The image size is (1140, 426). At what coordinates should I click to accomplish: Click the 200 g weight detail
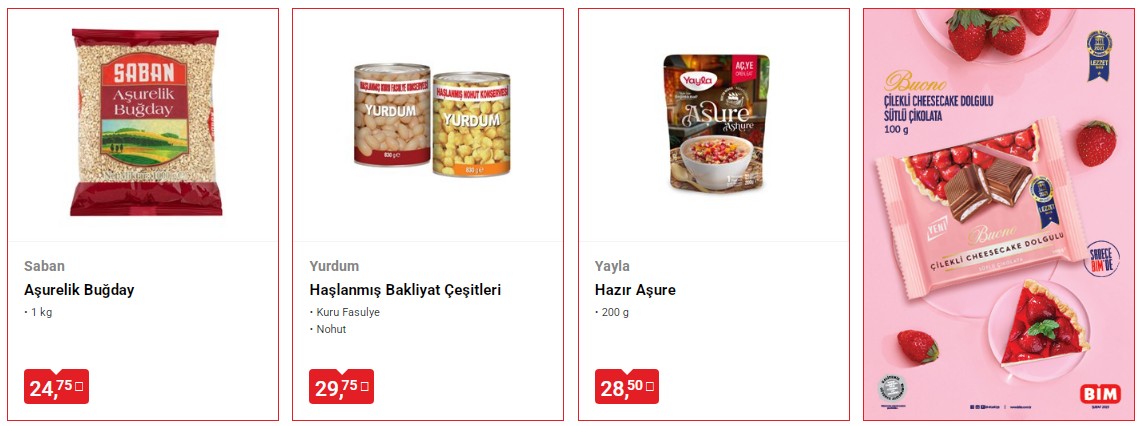pyautogui.click(x=615, y=313)
